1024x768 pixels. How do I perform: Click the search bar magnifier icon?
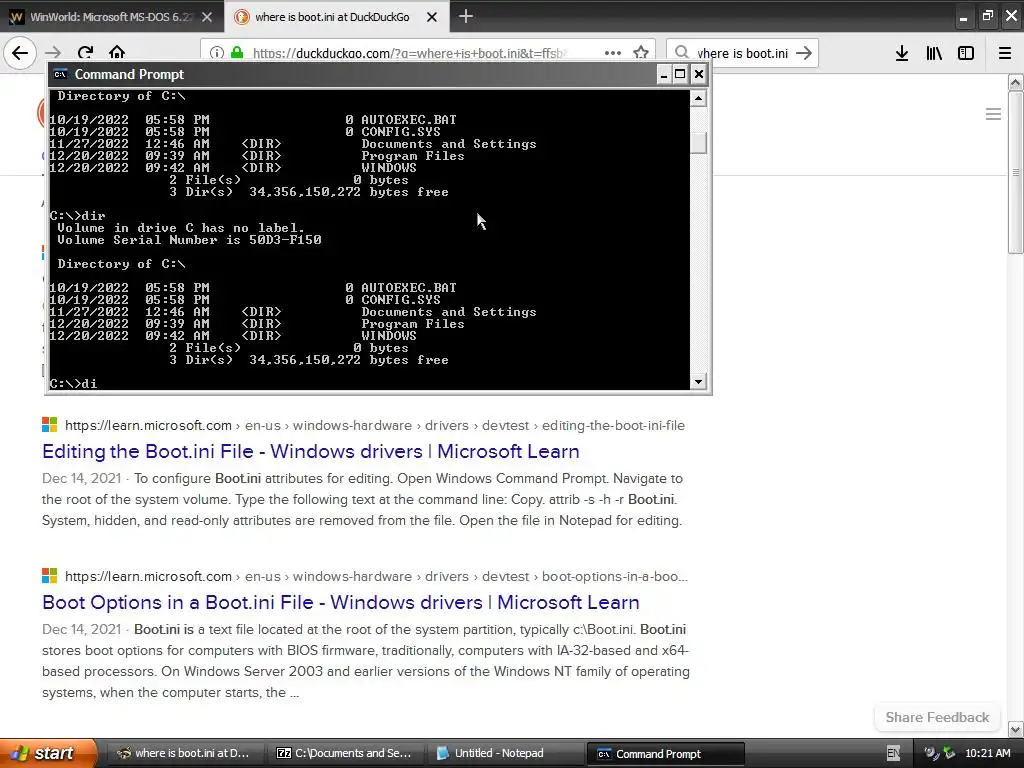coord(682,53)
